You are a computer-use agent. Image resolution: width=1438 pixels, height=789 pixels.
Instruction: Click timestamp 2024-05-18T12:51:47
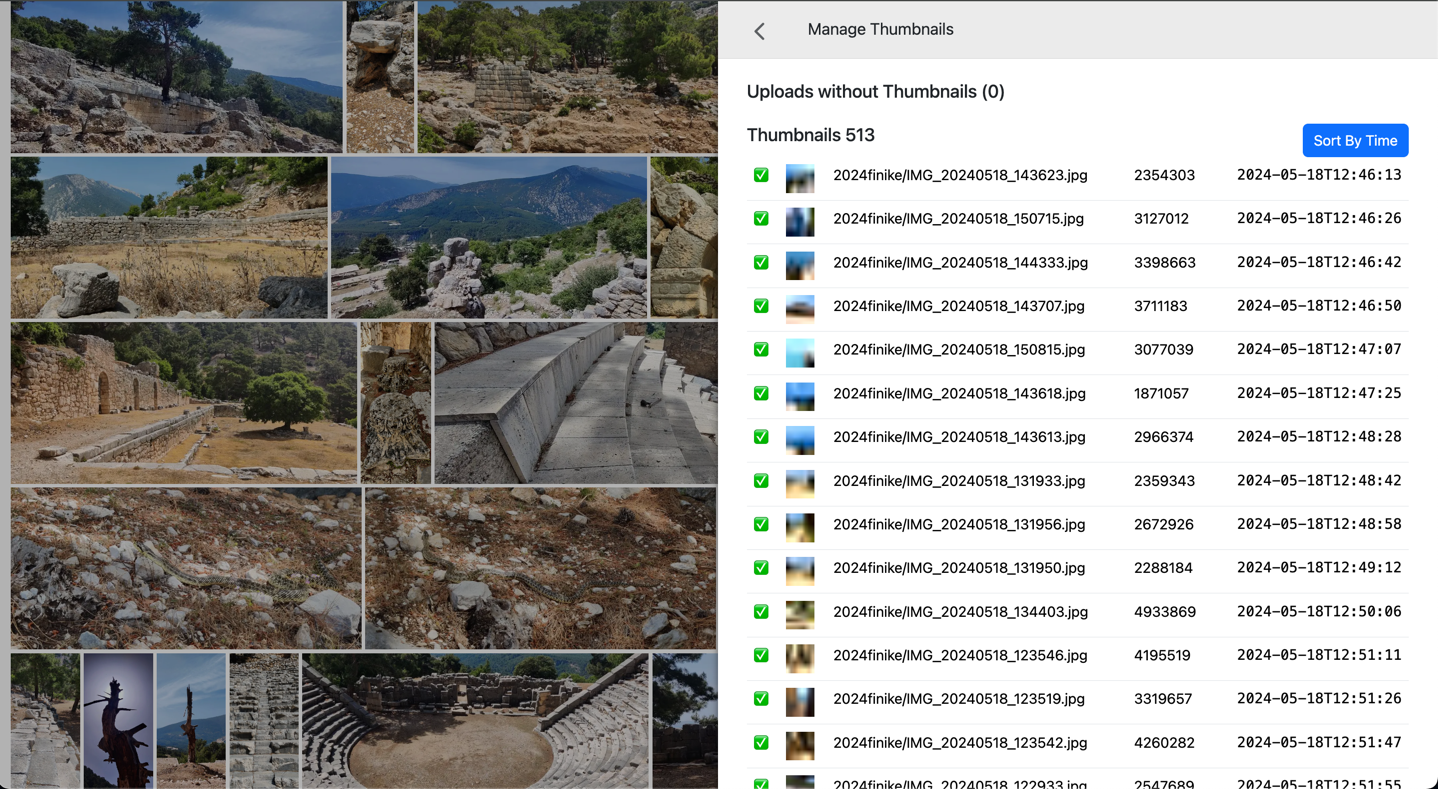(1319, 743)
